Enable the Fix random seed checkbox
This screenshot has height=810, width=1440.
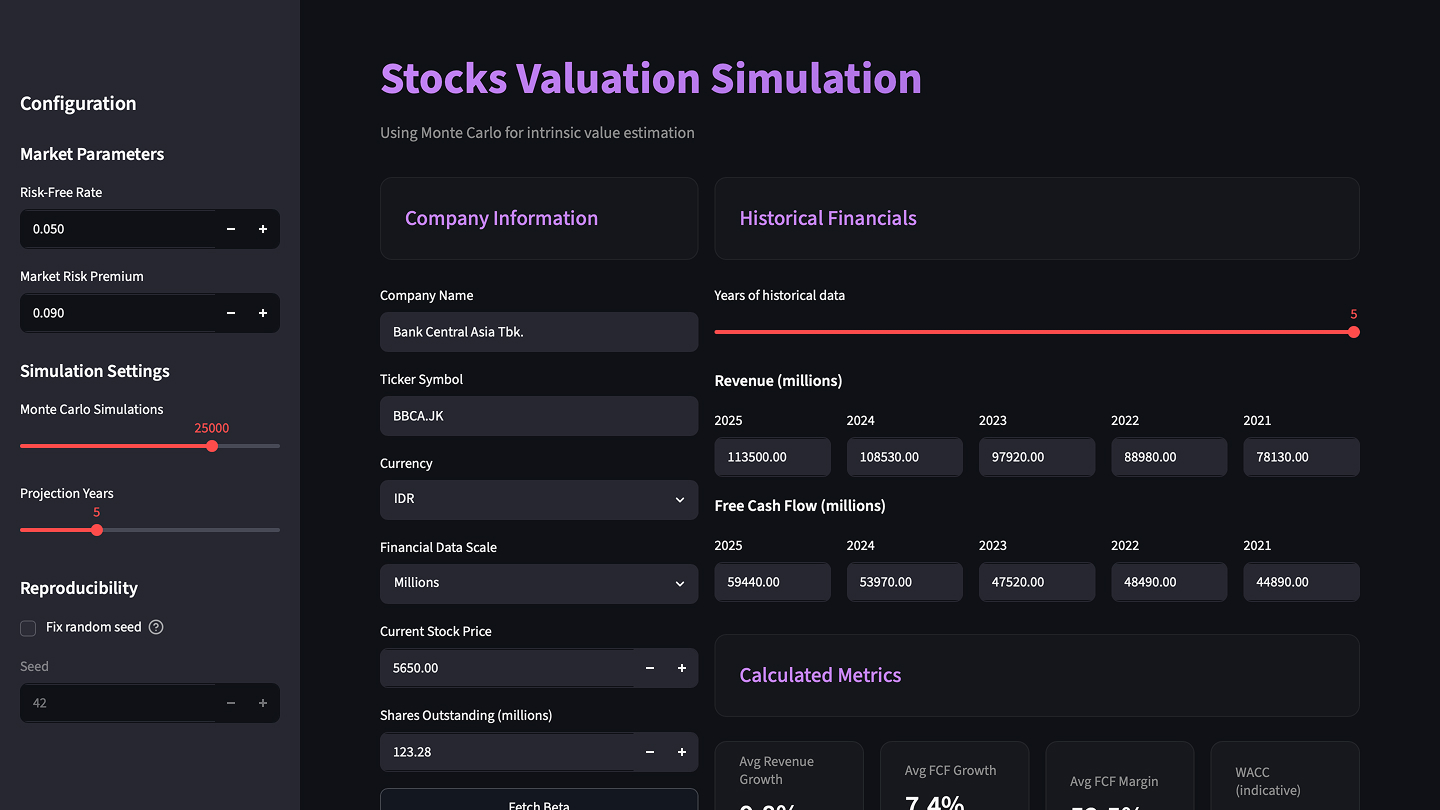coord(28,628)
